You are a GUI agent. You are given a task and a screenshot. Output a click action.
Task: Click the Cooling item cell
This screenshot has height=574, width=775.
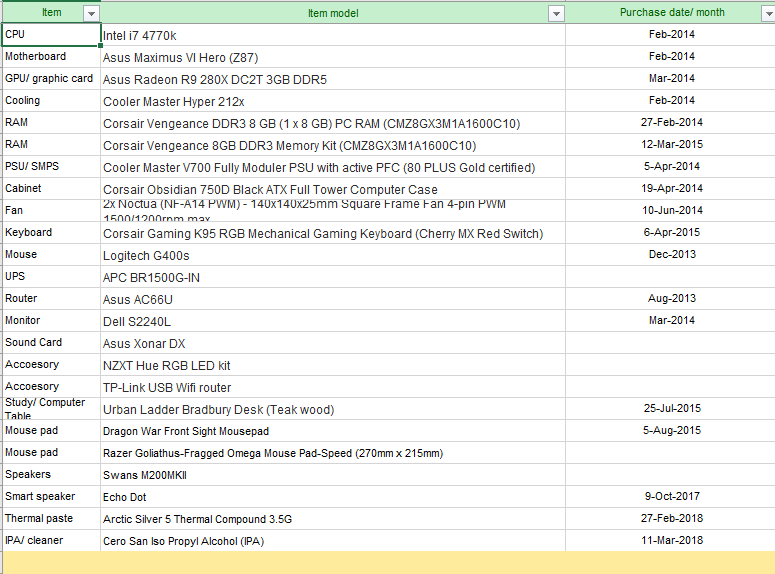pos(51,100)
